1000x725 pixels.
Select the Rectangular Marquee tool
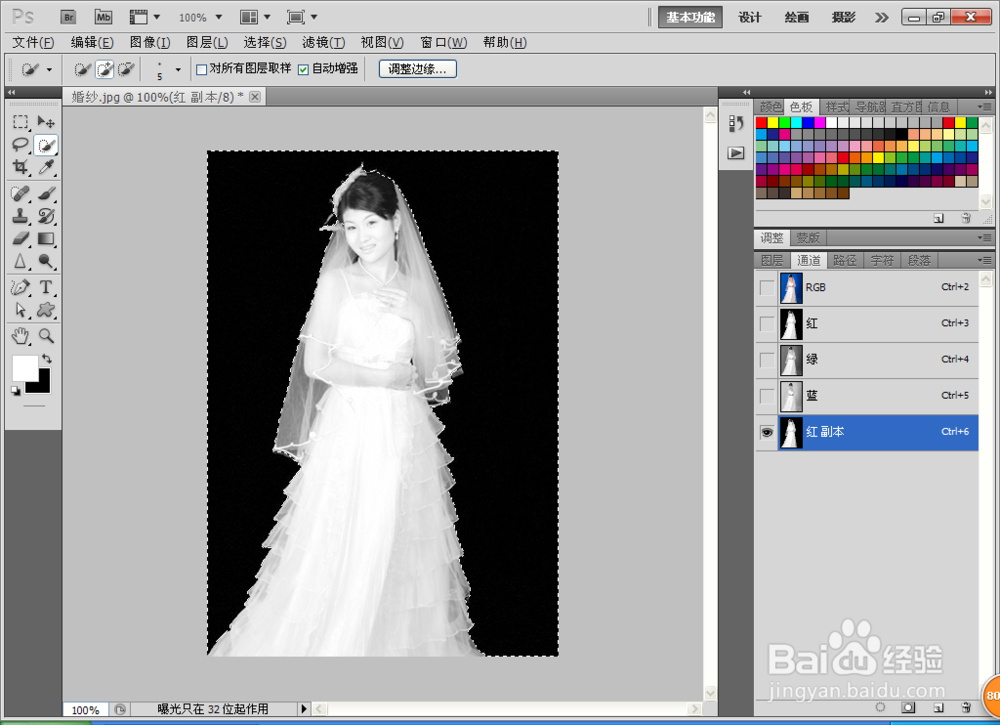[20, 121]
